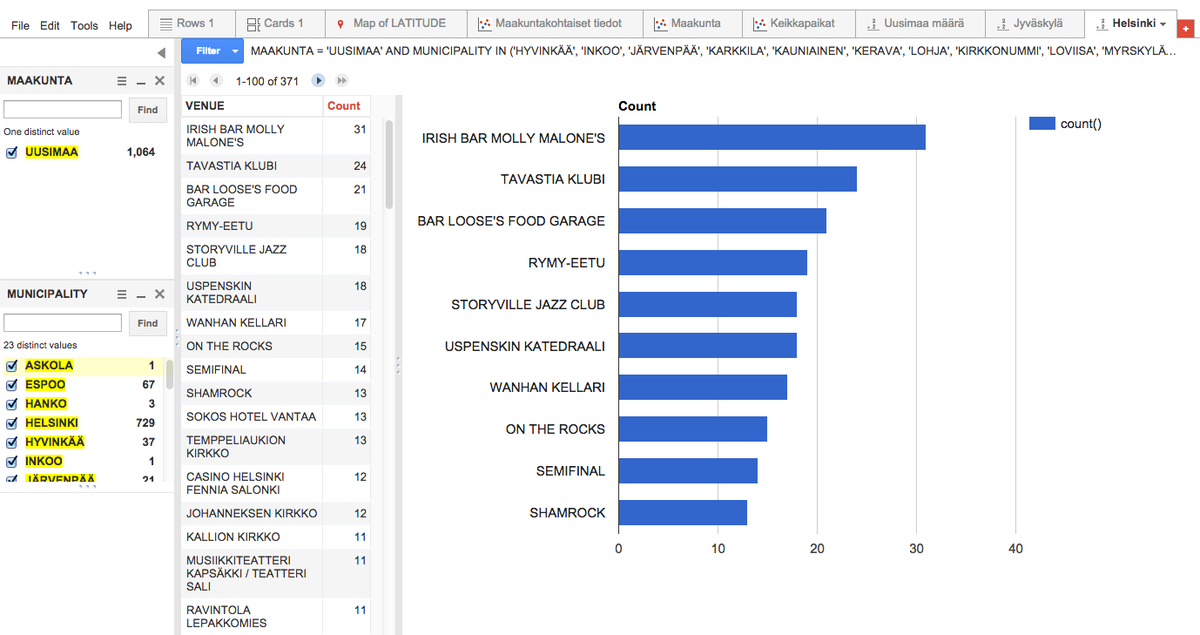
Task: Uncheck the INKOO municipality checkbox
Action: pyautogui.click(x=12, y=461)
